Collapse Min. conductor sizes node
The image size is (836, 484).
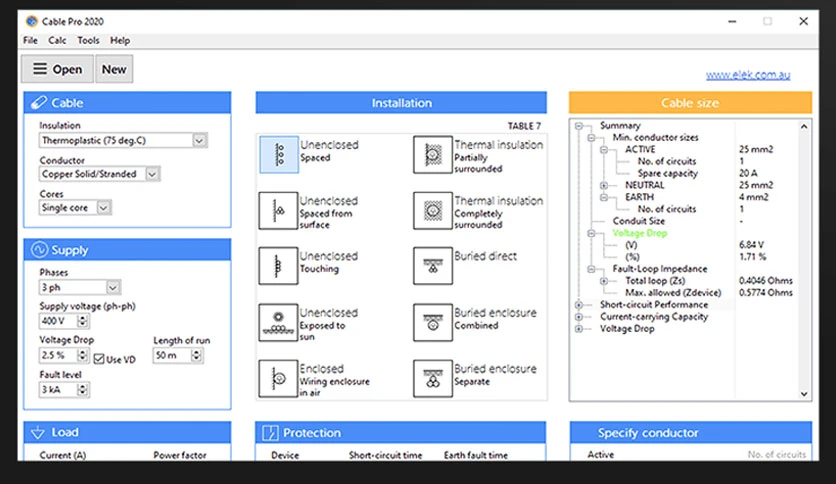pos(591,138)
